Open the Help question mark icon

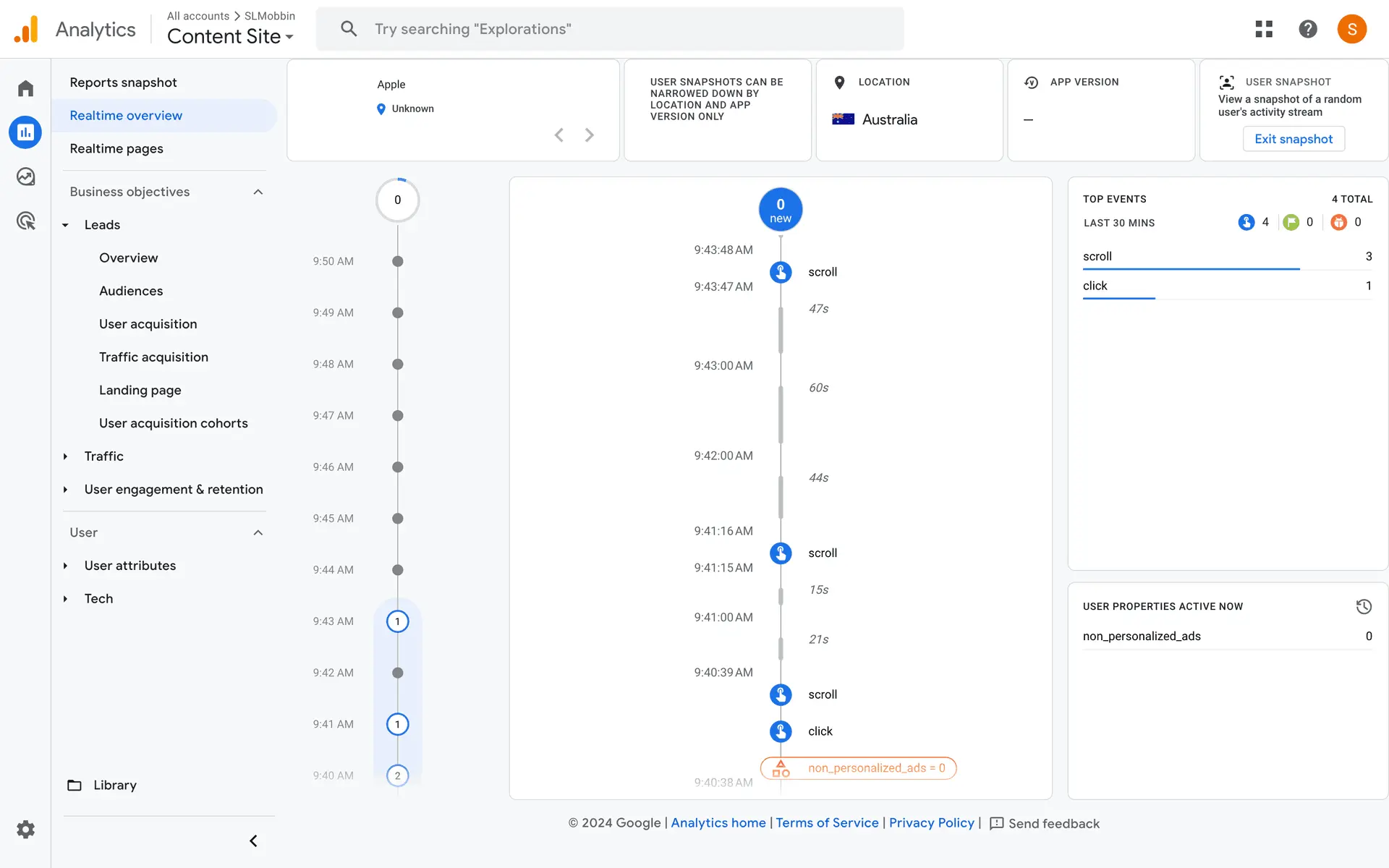coord(1307,29)
